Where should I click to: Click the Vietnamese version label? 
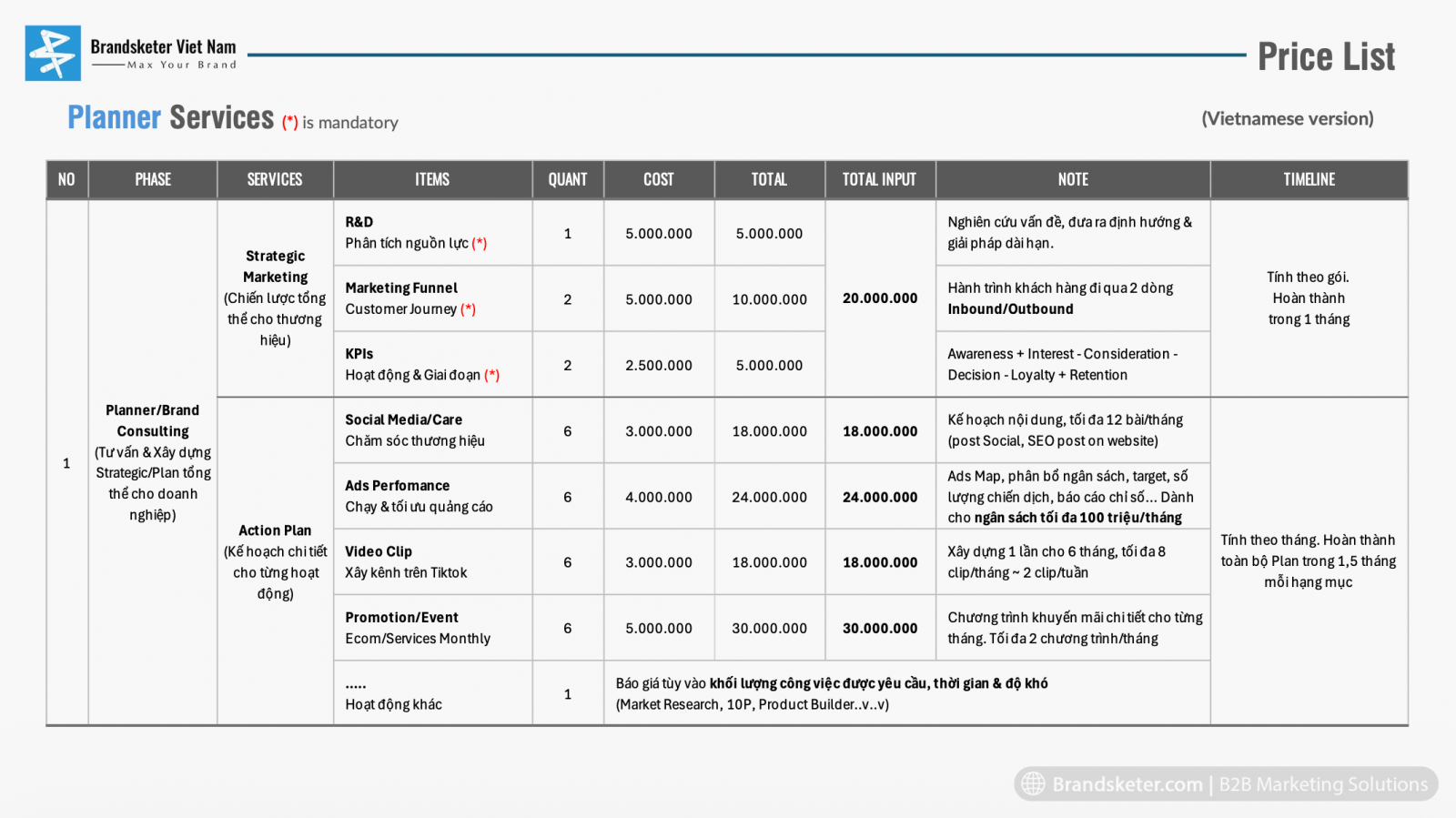[x=1287, y=119]
